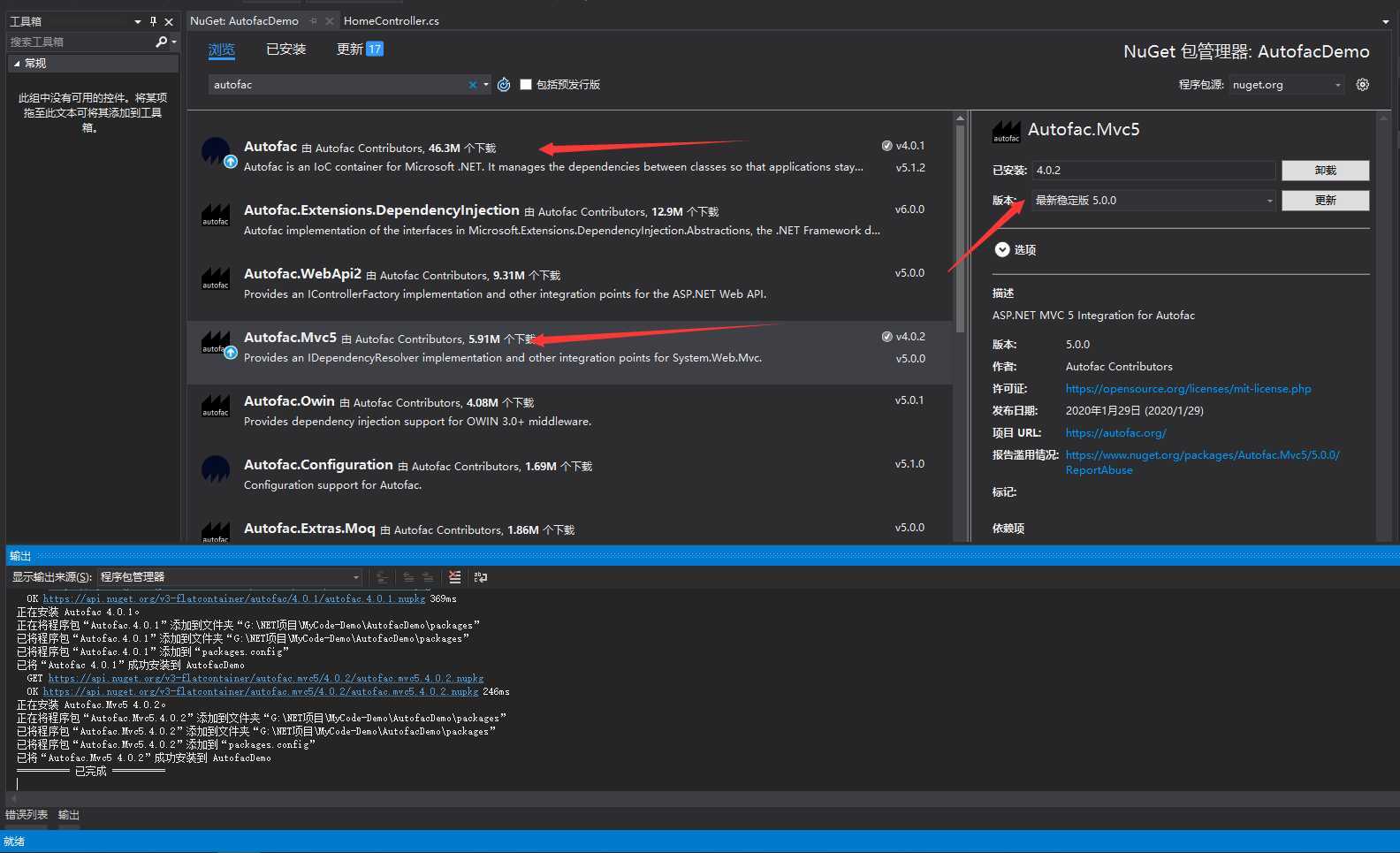This screenshot has height=853, width=1400.
Task: Click the Autofac.WebApi2 factory logo
Action: tap(216, 278)
